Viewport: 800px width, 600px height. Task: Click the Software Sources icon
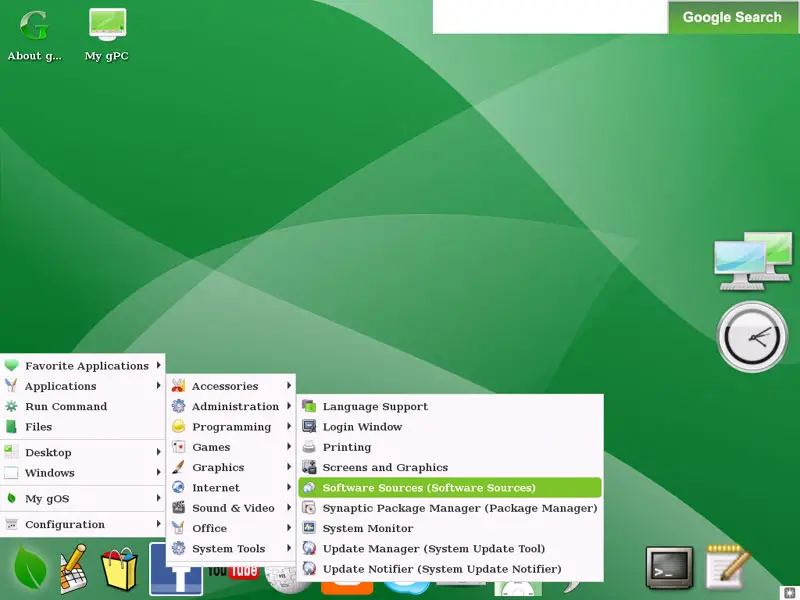coord(309,487)
